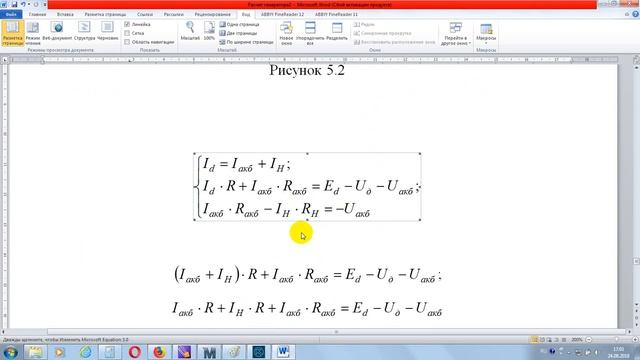Switch to Главная ribbon tab
Viewport: 640px width, 360px height.
(x=38, y=14)
